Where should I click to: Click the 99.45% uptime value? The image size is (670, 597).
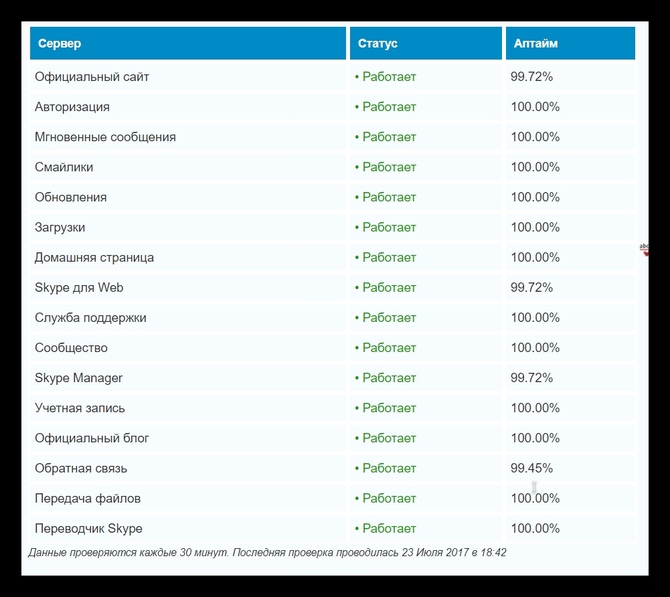(x=532, y=468)
